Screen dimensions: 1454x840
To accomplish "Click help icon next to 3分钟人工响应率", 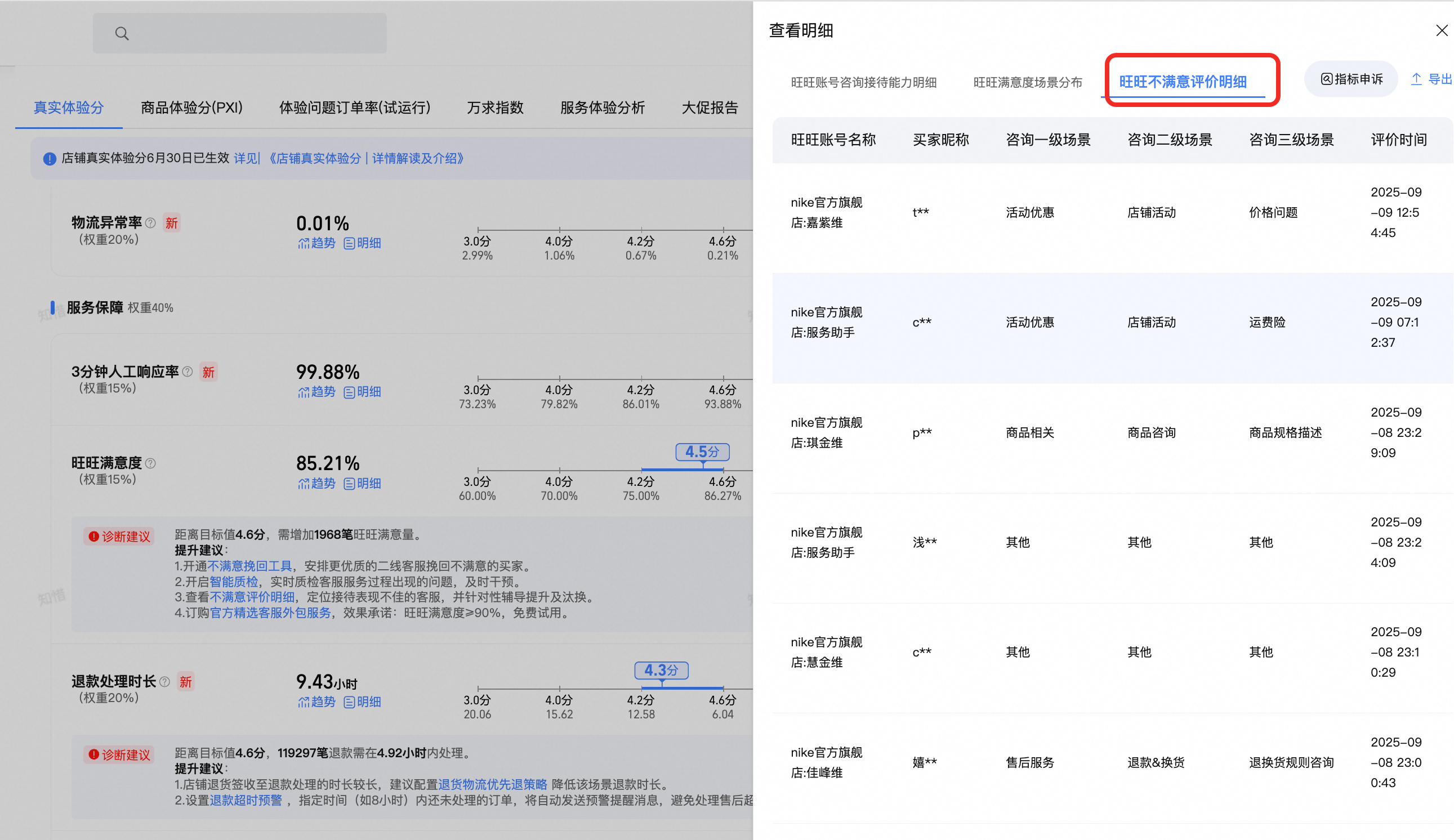I will pyautogui.click(x=188, y=372).
